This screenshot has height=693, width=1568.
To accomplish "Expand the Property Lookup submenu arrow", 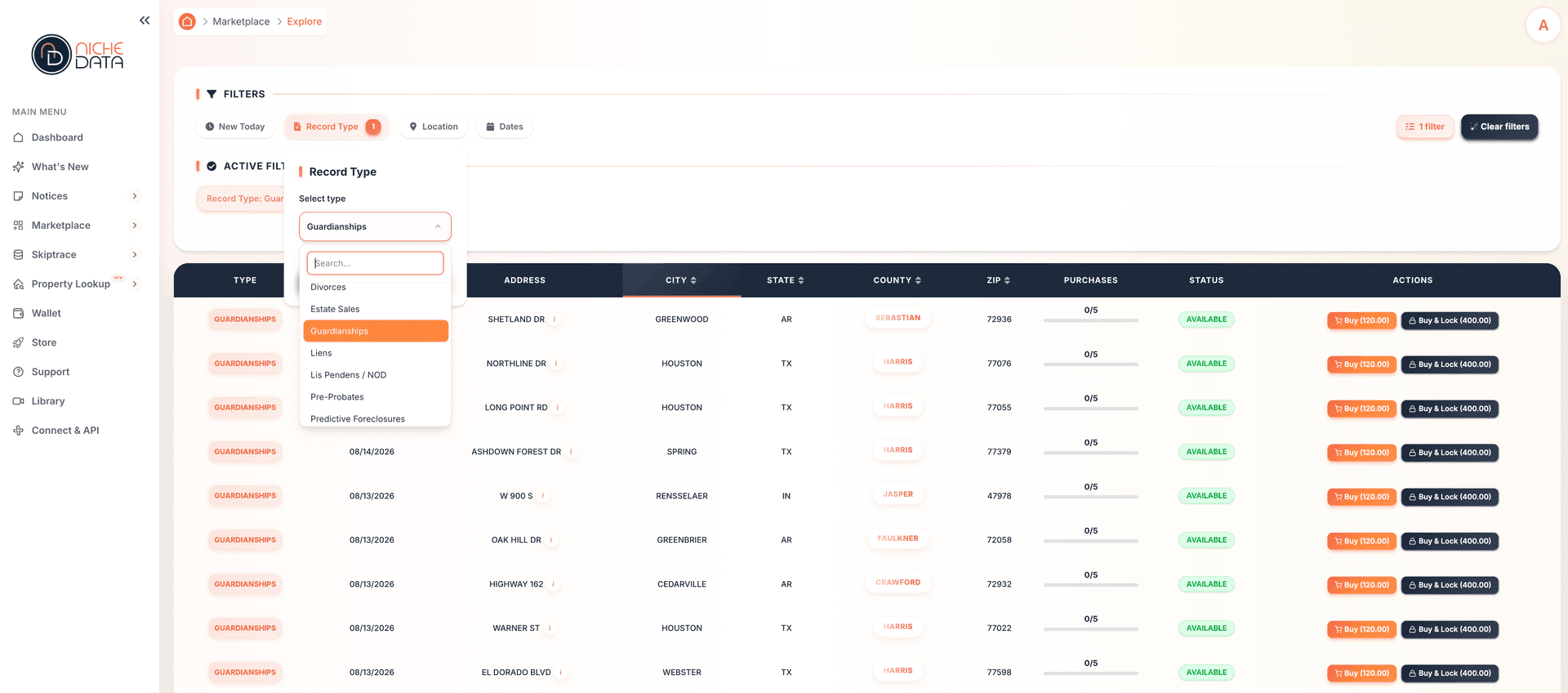I will pyautogui.click(x=135, y=284).
